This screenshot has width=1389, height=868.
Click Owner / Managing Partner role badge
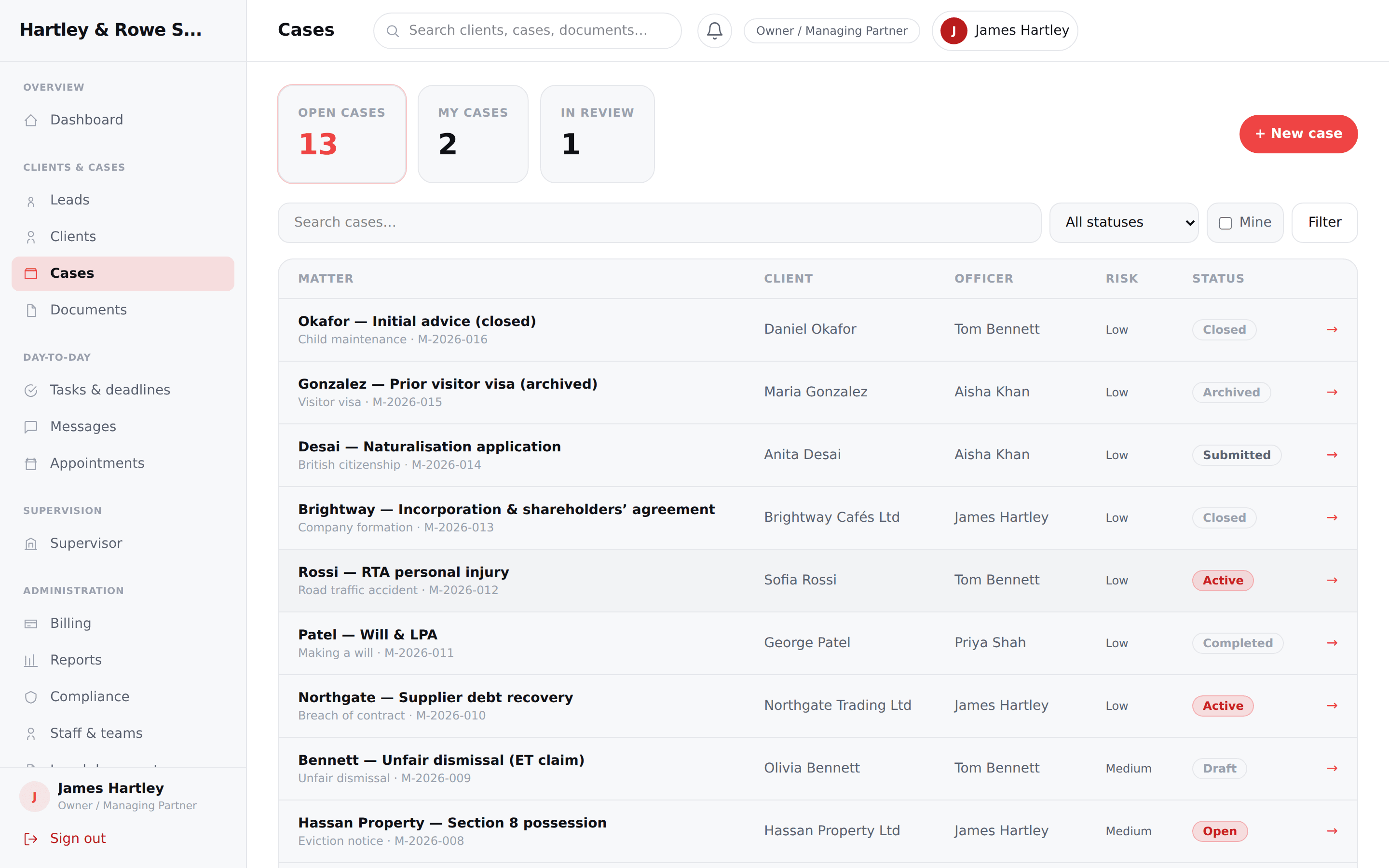[x=831, y=30]
